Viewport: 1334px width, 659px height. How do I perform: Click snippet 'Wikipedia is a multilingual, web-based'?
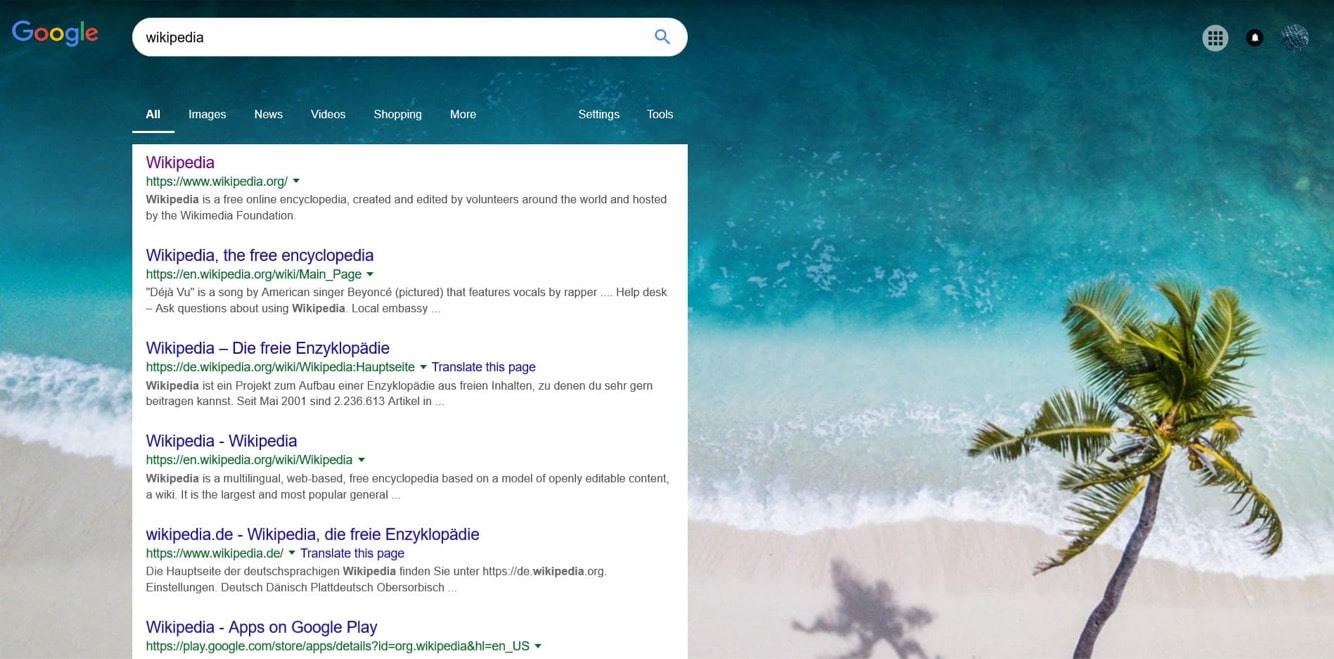tap(407, 486)
